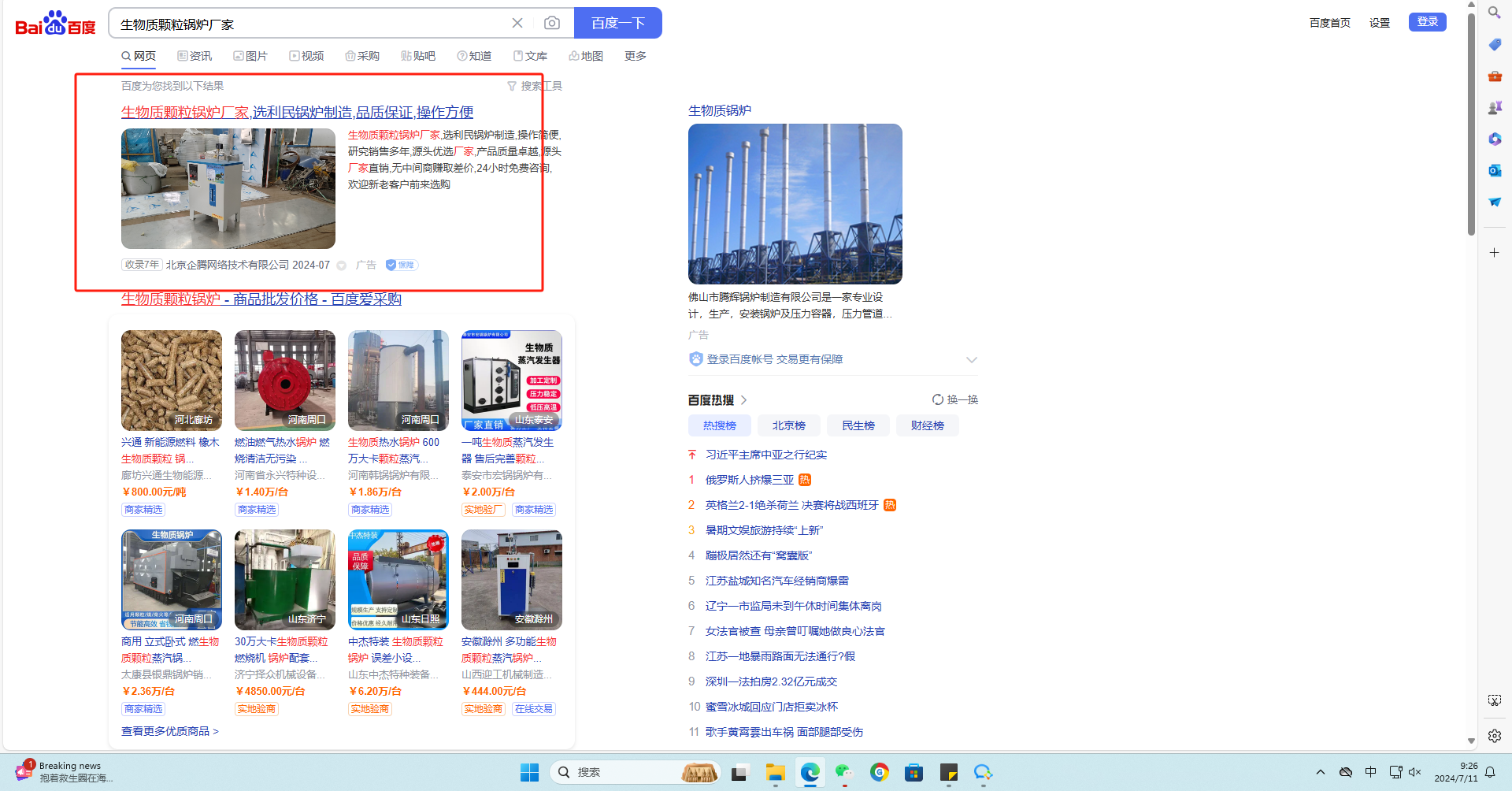1512x791 pixels.
Task: Open the 贴吧 tab
Action: [418, 56]
